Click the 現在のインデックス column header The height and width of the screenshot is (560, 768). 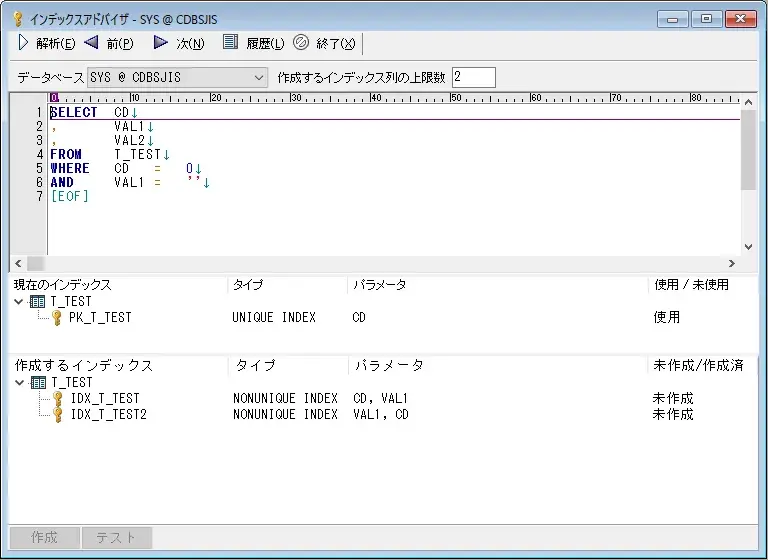pyautogui.click(x=118, y=285)
